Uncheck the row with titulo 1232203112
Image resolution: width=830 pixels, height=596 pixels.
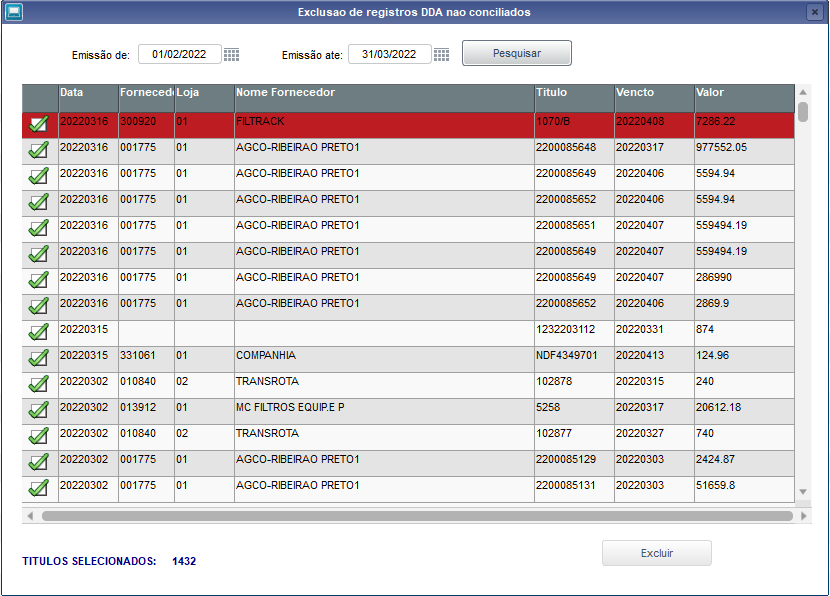39,333
